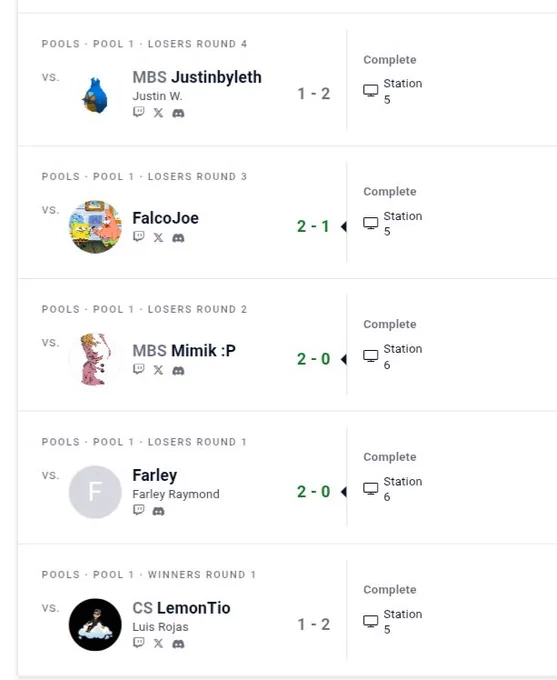The width and height of the screenshot is (557, 680).
Task: Click FalcoJoe's SpongeBob avatar
Action: [x=95, y=226]
